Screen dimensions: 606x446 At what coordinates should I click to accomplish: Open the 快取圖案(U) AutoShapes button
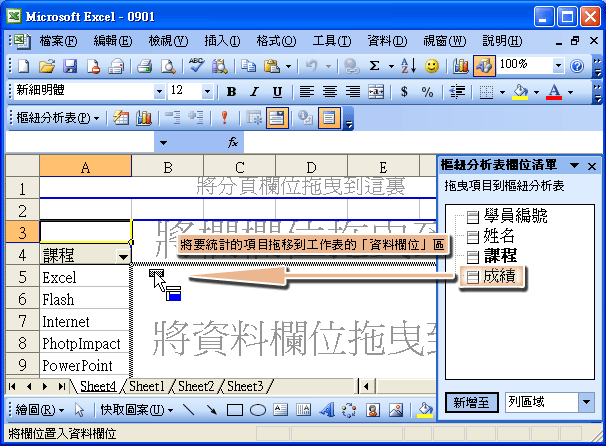click(137, 410)
